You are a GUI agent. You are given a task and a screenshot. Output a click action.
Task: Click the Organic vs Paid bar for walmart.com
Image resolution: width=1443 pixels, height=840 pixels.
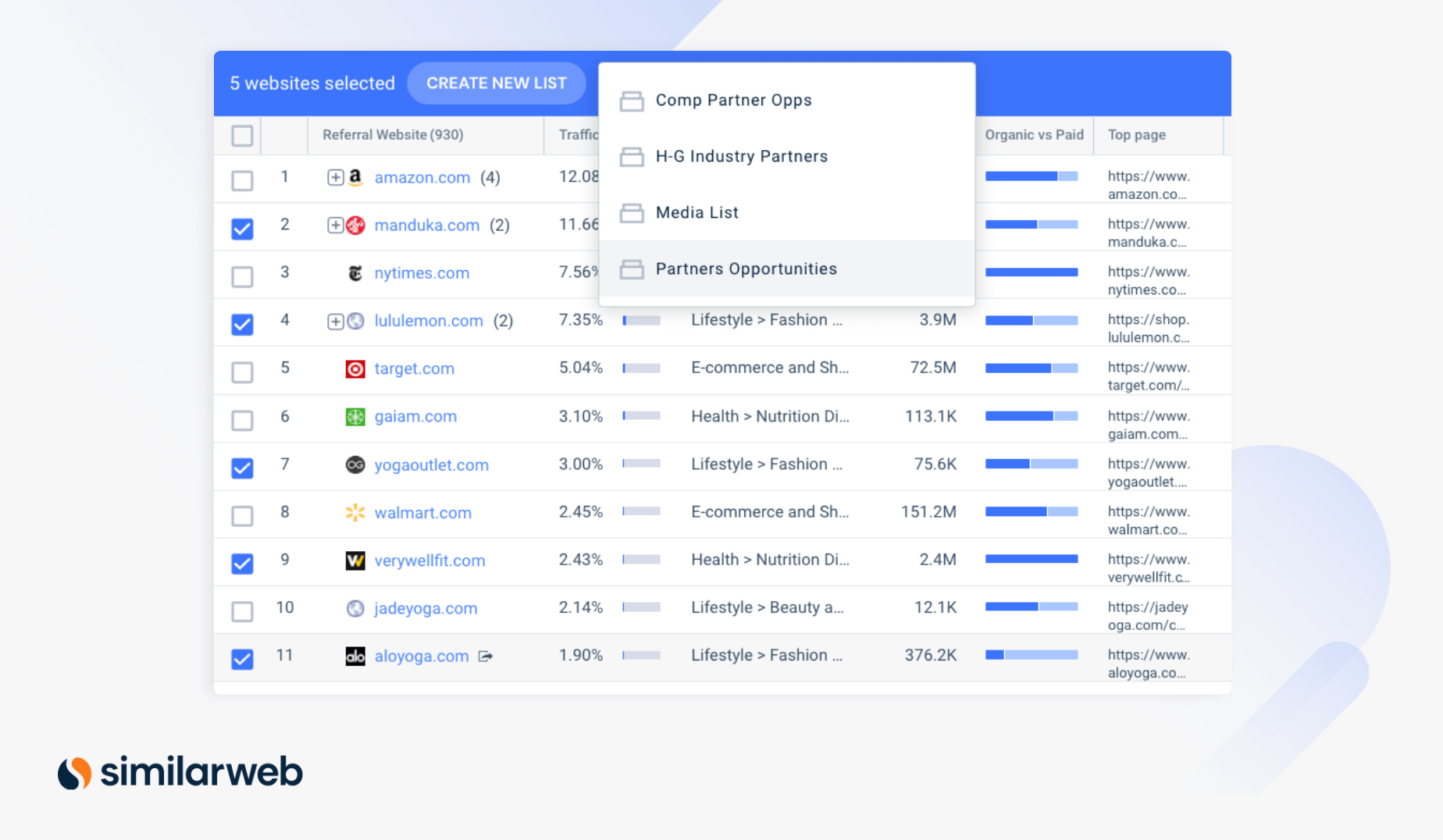click(x=1031, y=512)
